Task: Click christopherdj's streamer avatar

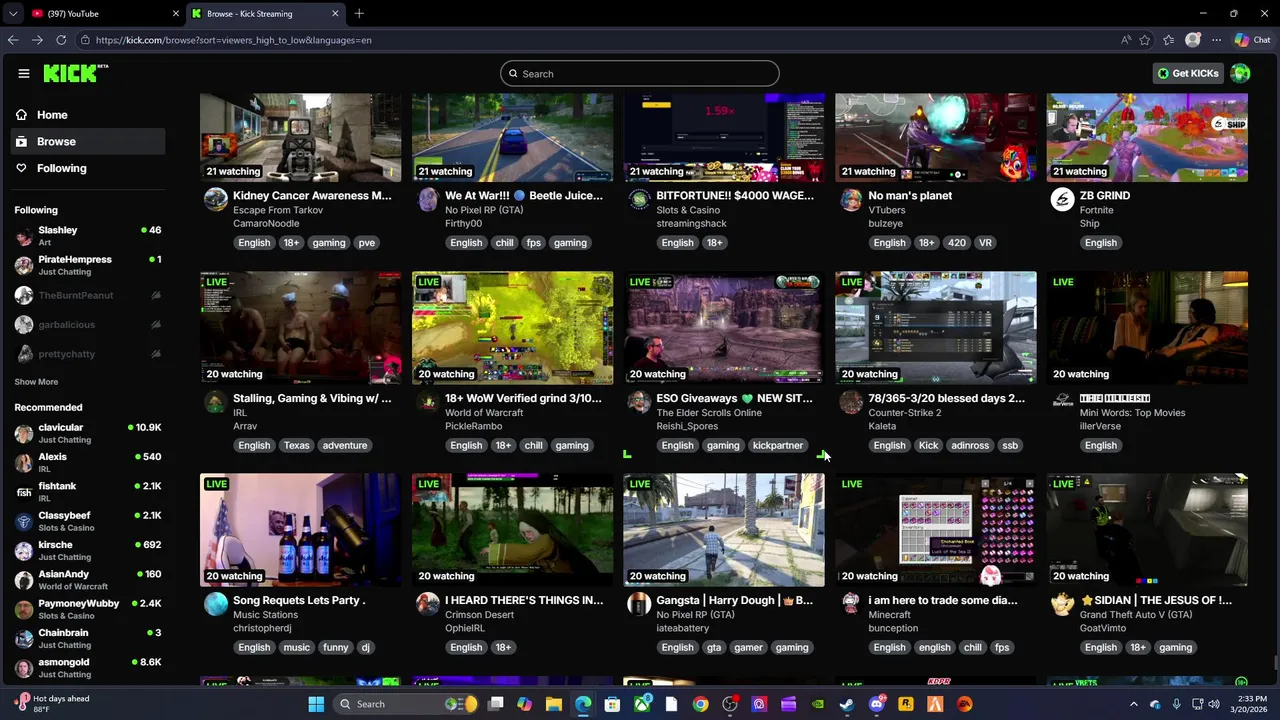Action: point(216,604)
